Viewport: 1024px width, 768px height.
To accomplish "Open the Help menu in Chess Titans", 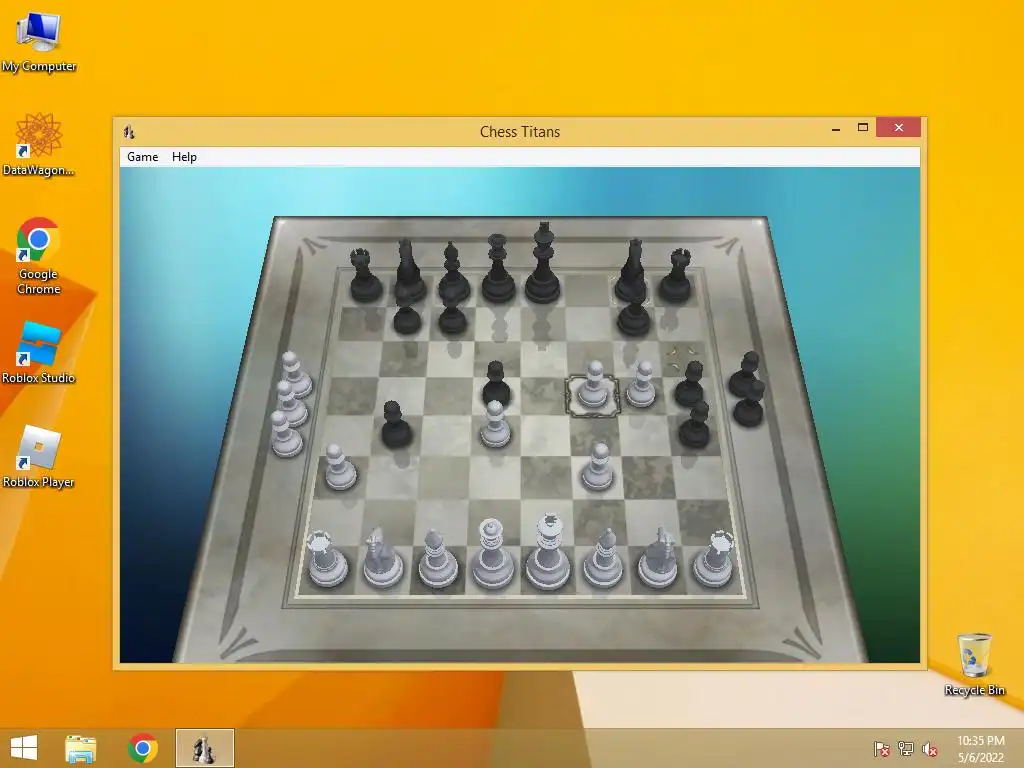I will 184,157.
